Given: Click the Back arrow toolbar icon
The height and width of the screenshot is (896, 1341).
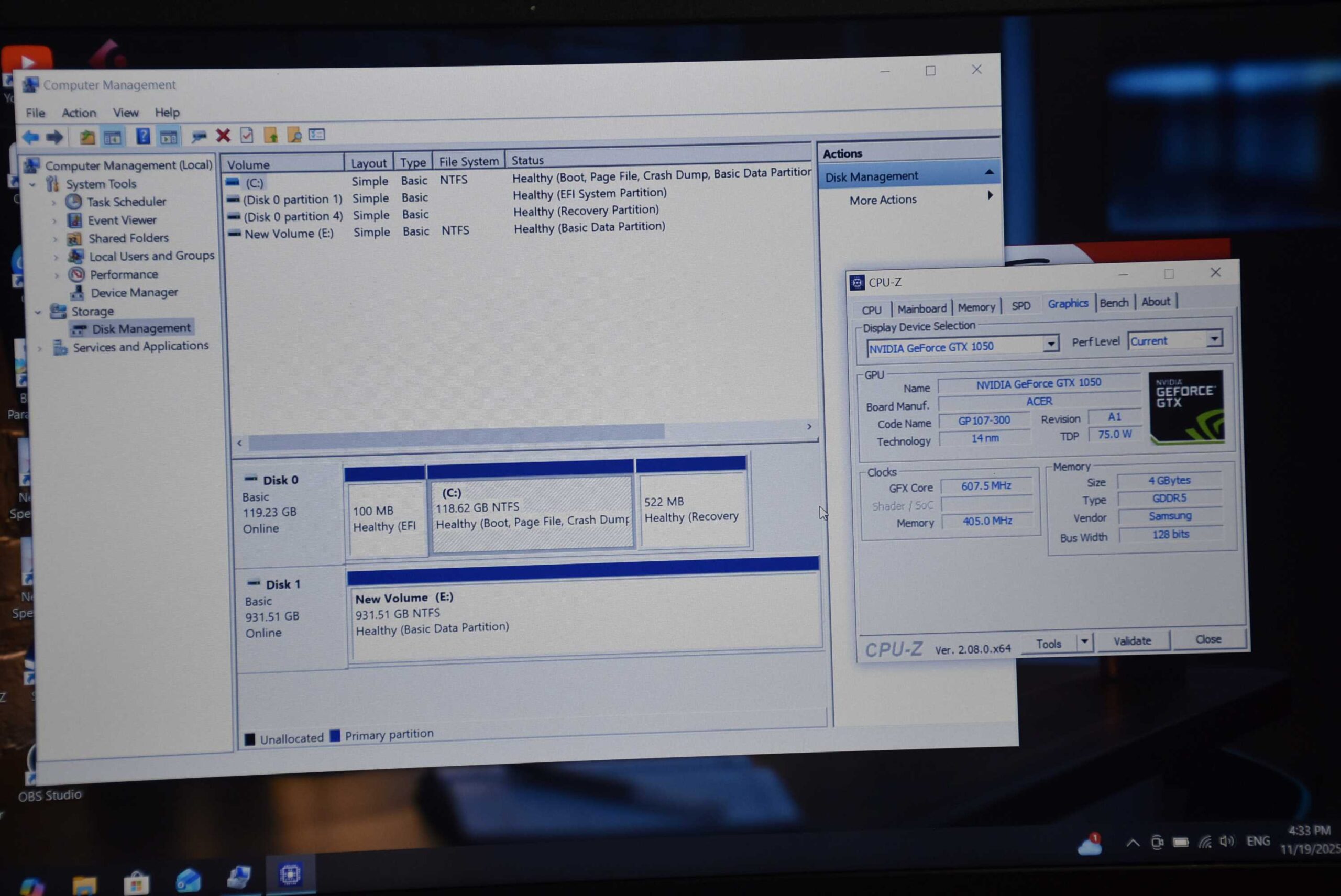Looking at the screenshot, I should (31, 137).
